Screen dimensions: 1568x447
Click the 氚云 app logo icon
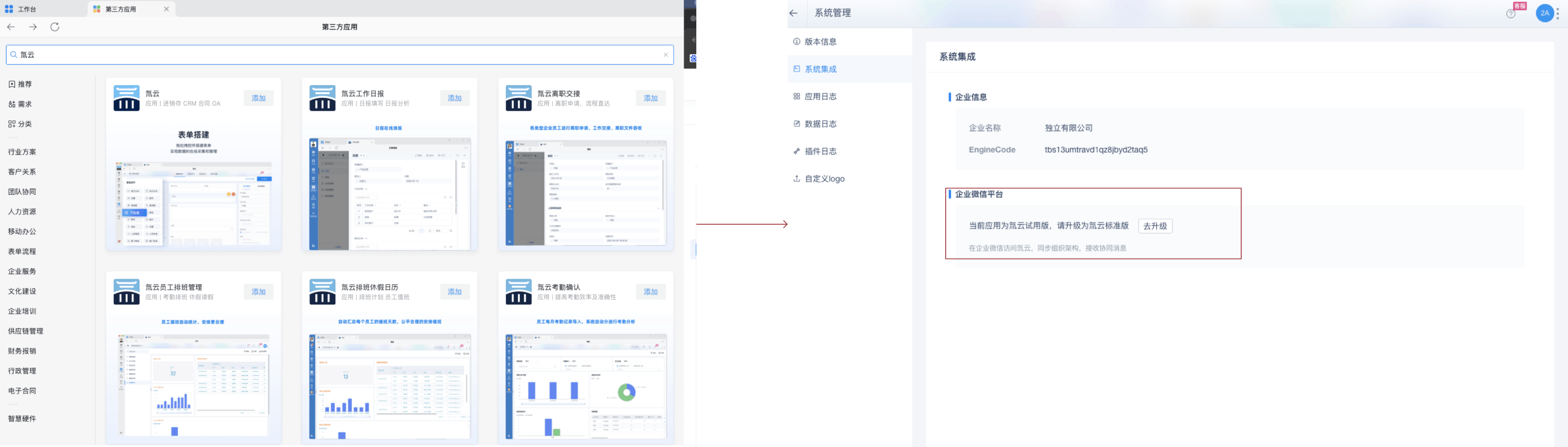tap(127, 98)
